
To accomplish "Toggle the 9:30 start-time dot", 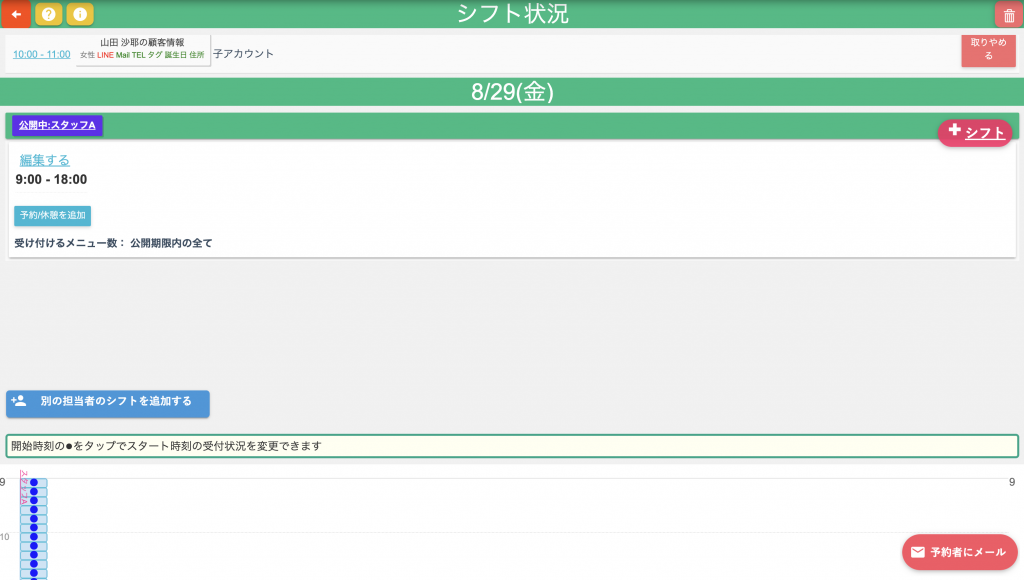I will (34, 510).
